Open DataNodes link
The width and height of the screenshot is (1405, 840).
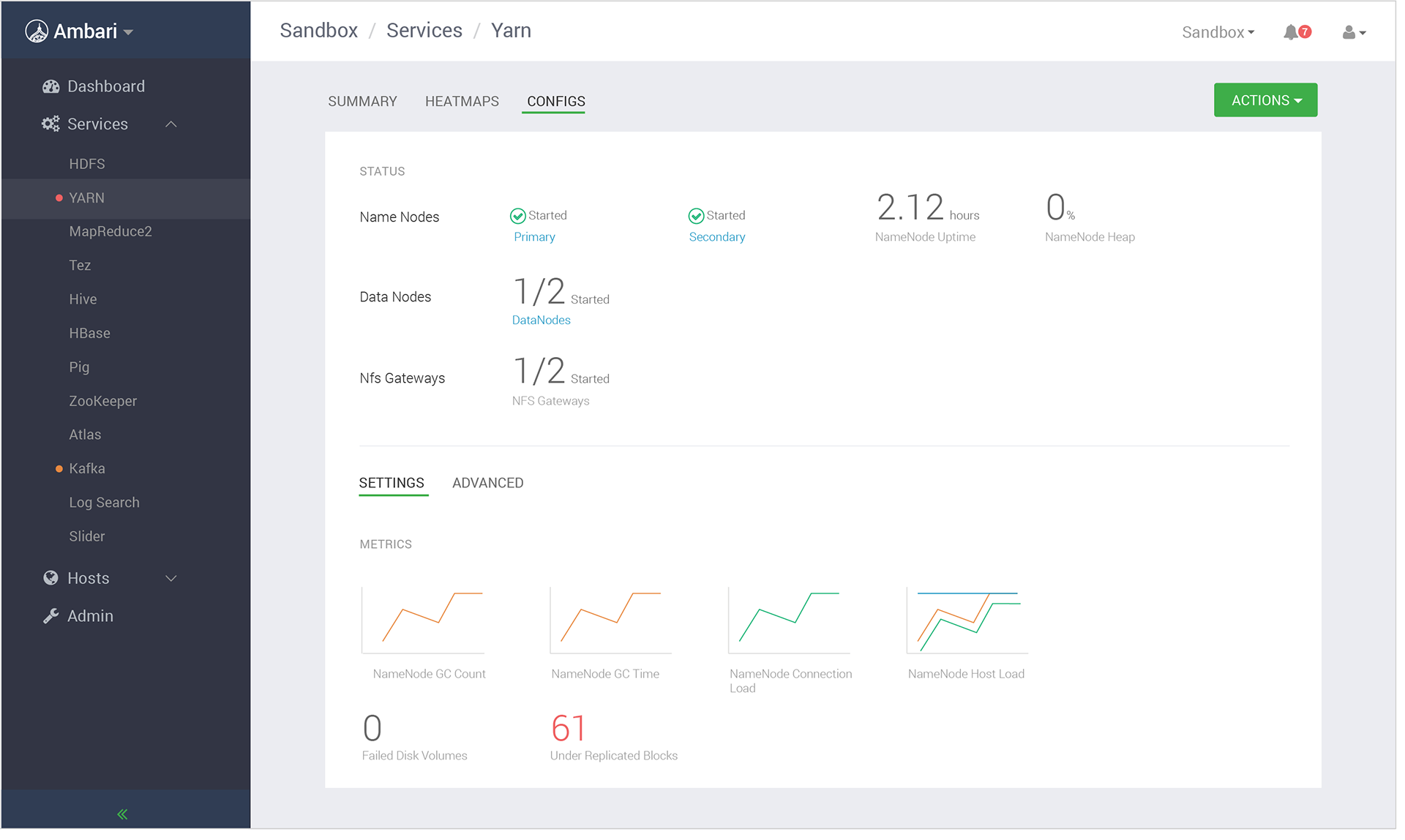[542, 320]
